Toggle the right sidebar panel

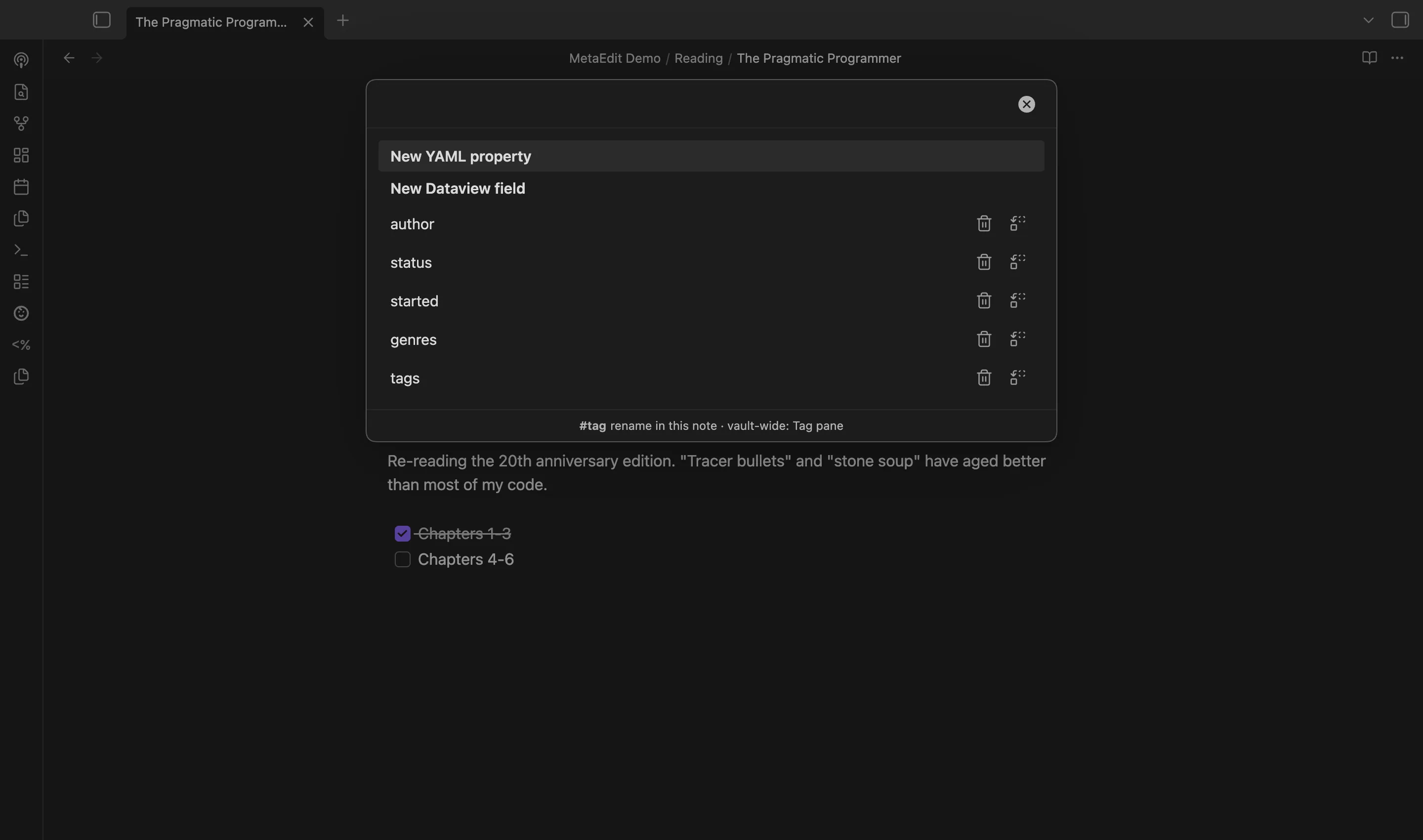click(1400, 20)
